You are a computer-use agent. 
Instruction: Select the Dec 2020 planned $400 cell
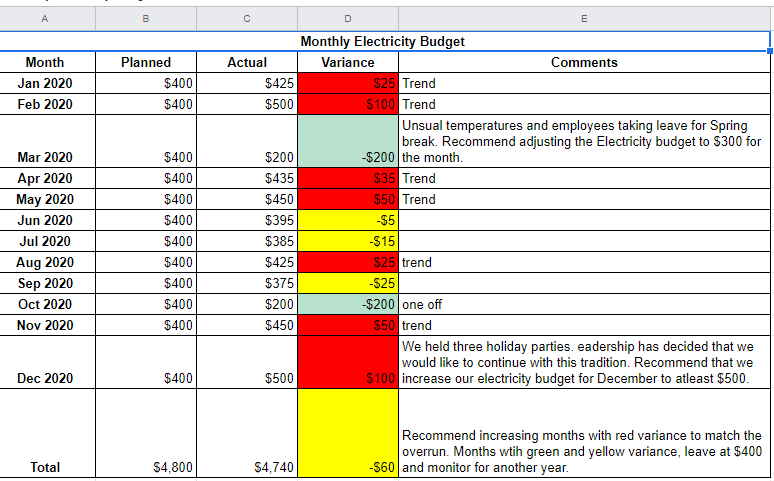point(146,362)
